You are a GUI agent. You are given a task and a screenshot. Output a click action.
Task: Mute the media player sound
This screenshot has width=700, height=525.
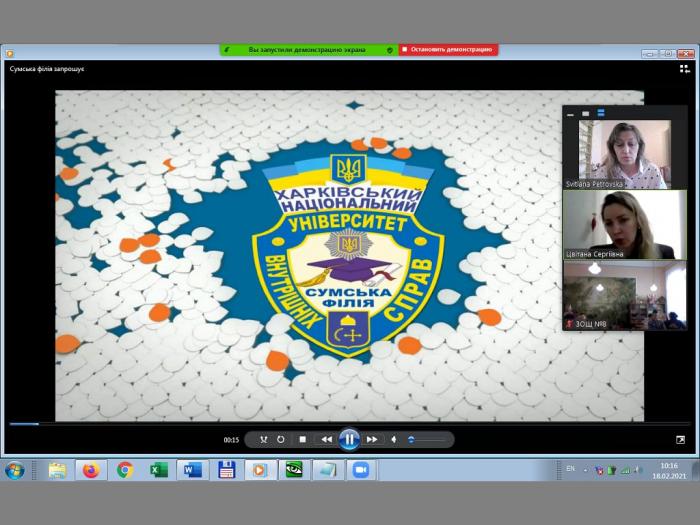point(393,439)
